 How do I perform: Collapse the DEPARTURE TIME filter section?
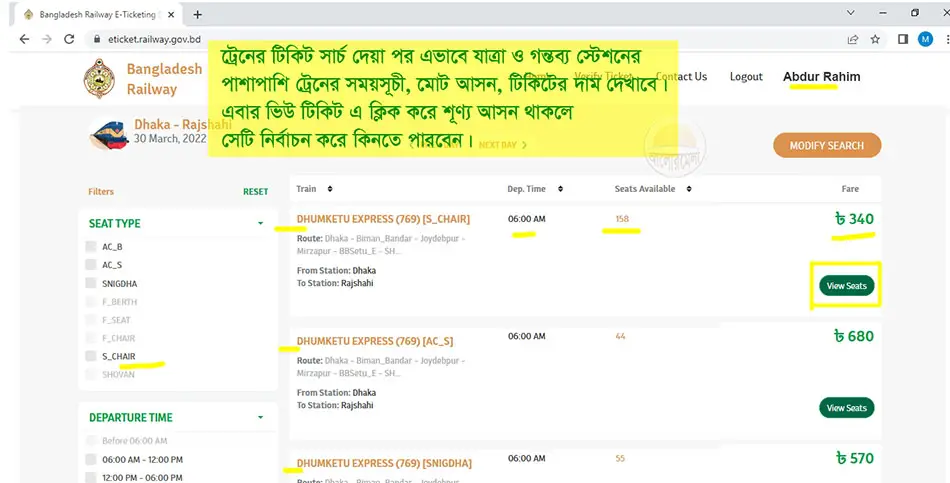[x=260, y=418]
